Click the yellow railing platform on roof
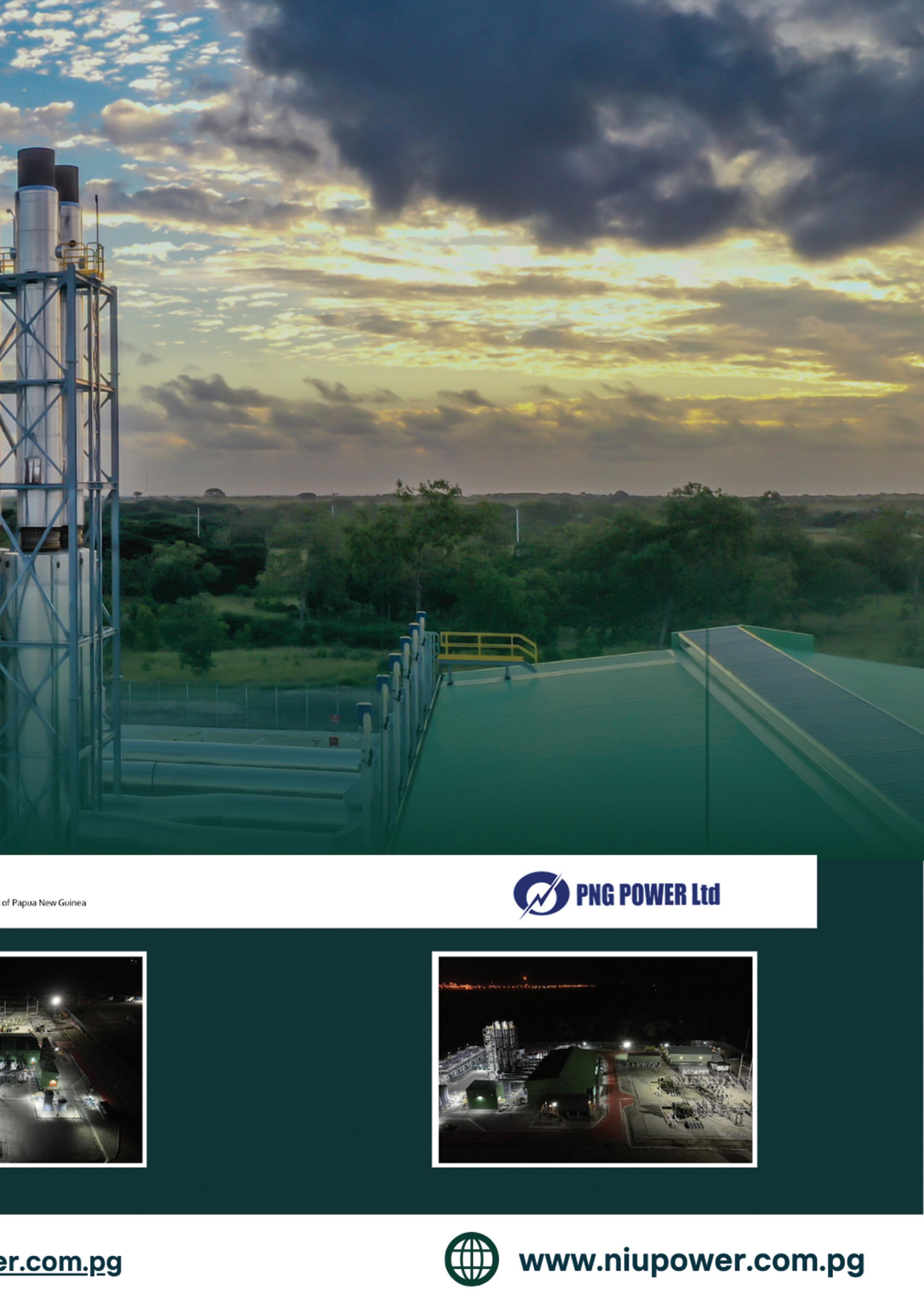The width and height of the screenshot is (924, 1304). click(488, 648)
